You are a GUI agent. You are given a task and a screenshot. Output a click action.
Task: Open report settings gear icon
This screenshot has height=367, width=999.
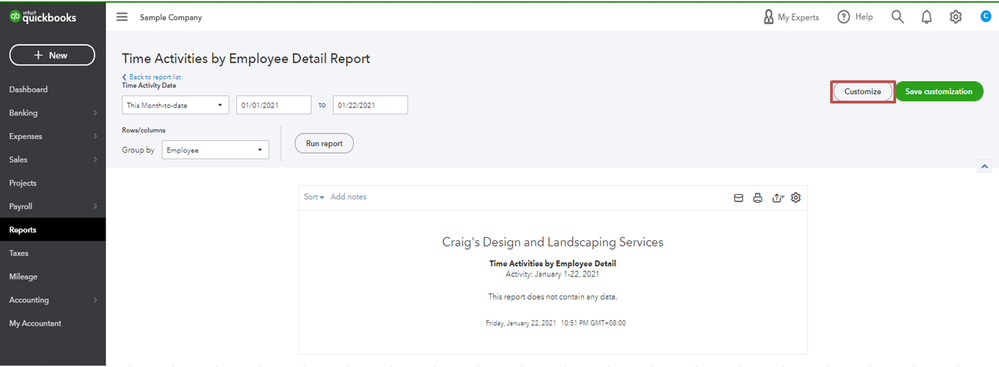click(x=796, y=198)
